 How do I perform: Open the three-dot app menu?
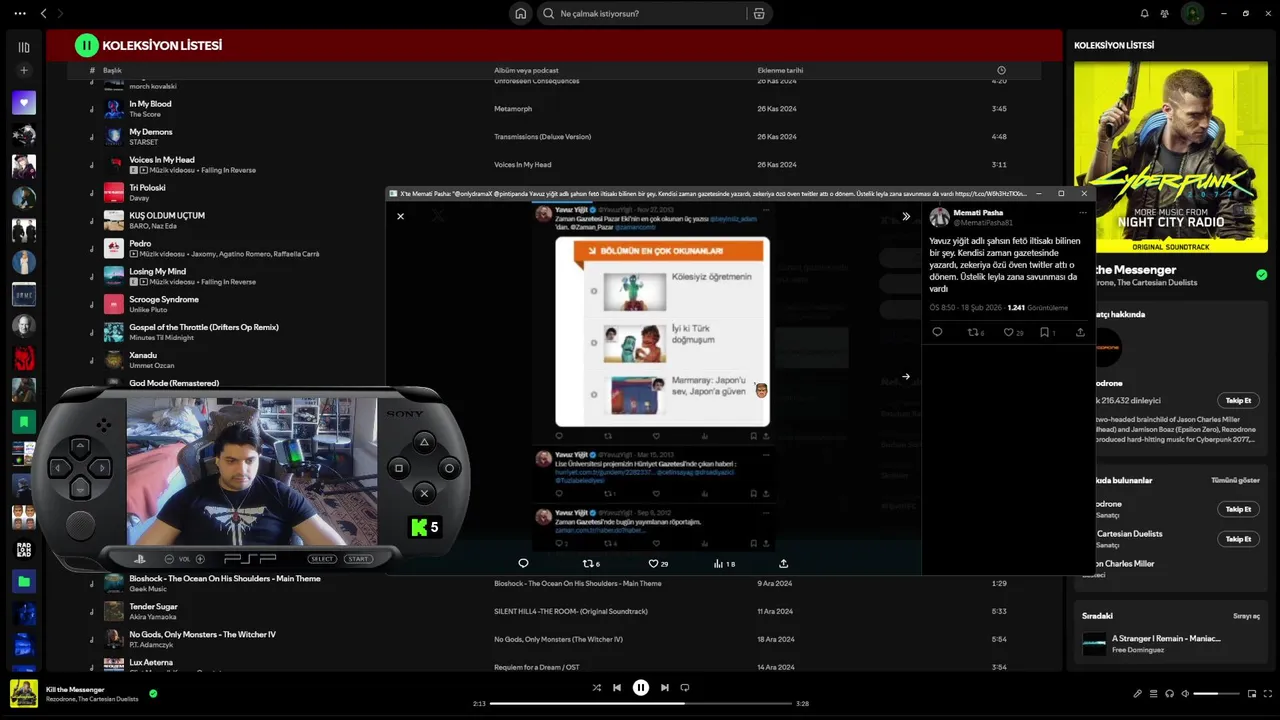click(20, 14)
